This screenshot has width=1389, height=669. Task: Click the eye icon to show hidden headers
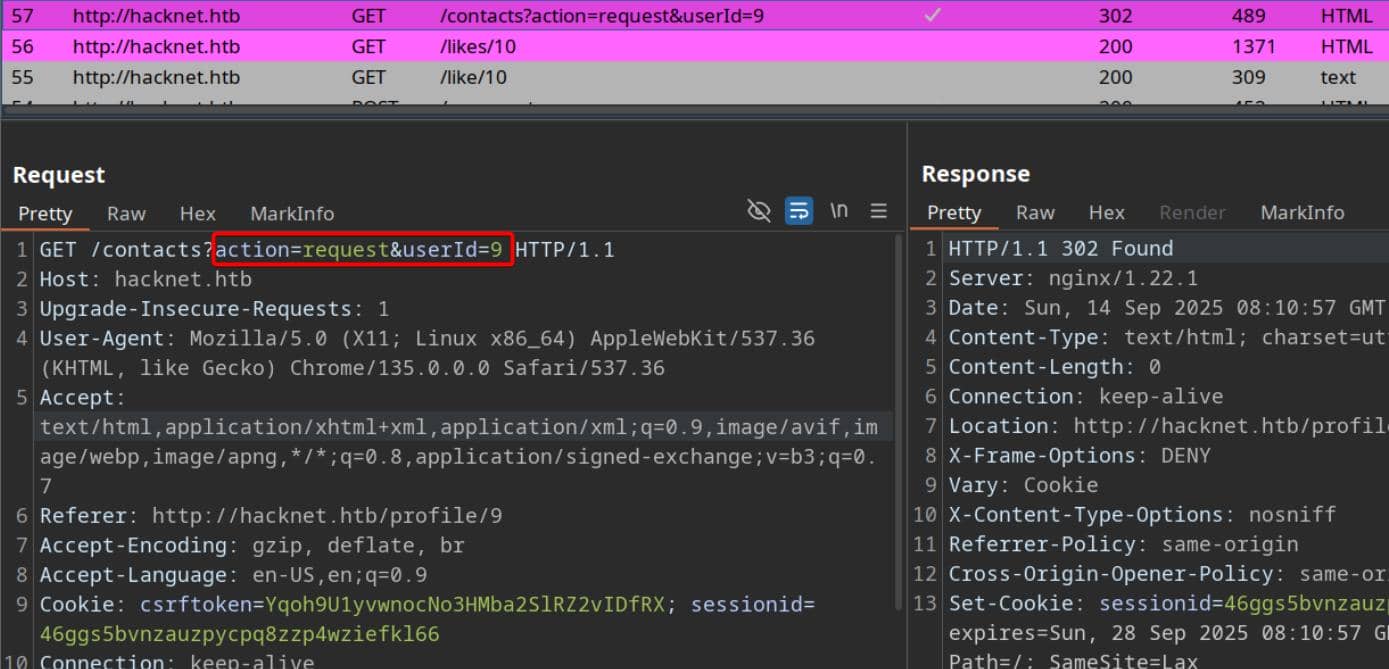pos(759,211)
